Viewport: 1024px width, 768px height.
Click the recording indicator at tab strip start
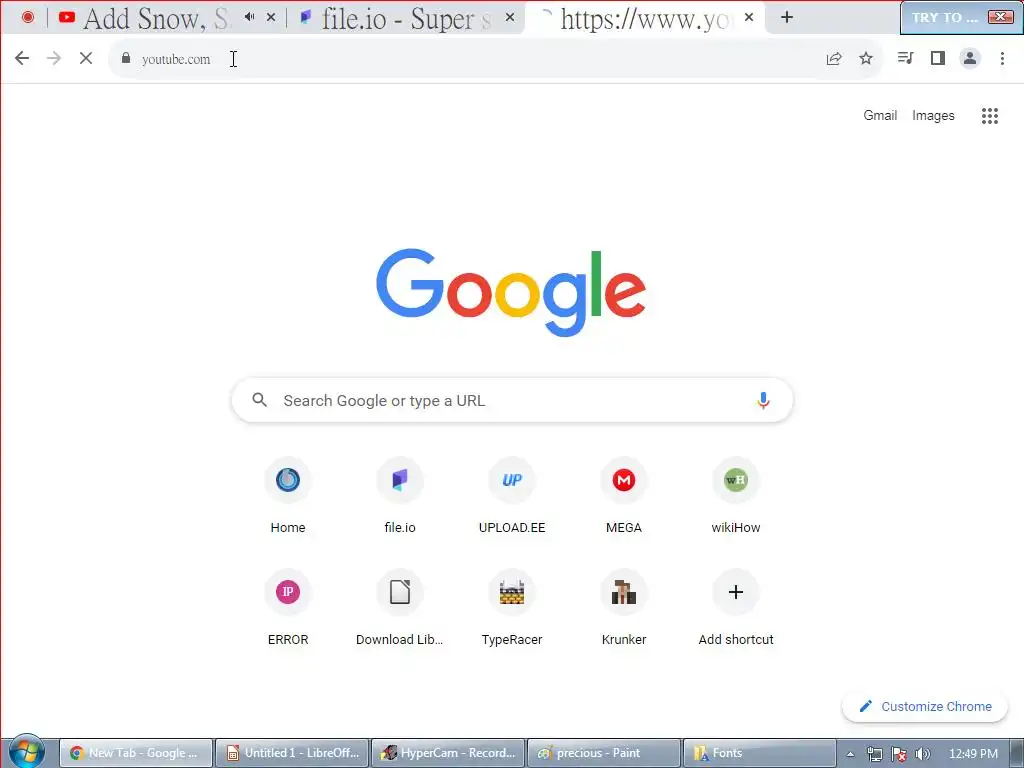point(28,17)
